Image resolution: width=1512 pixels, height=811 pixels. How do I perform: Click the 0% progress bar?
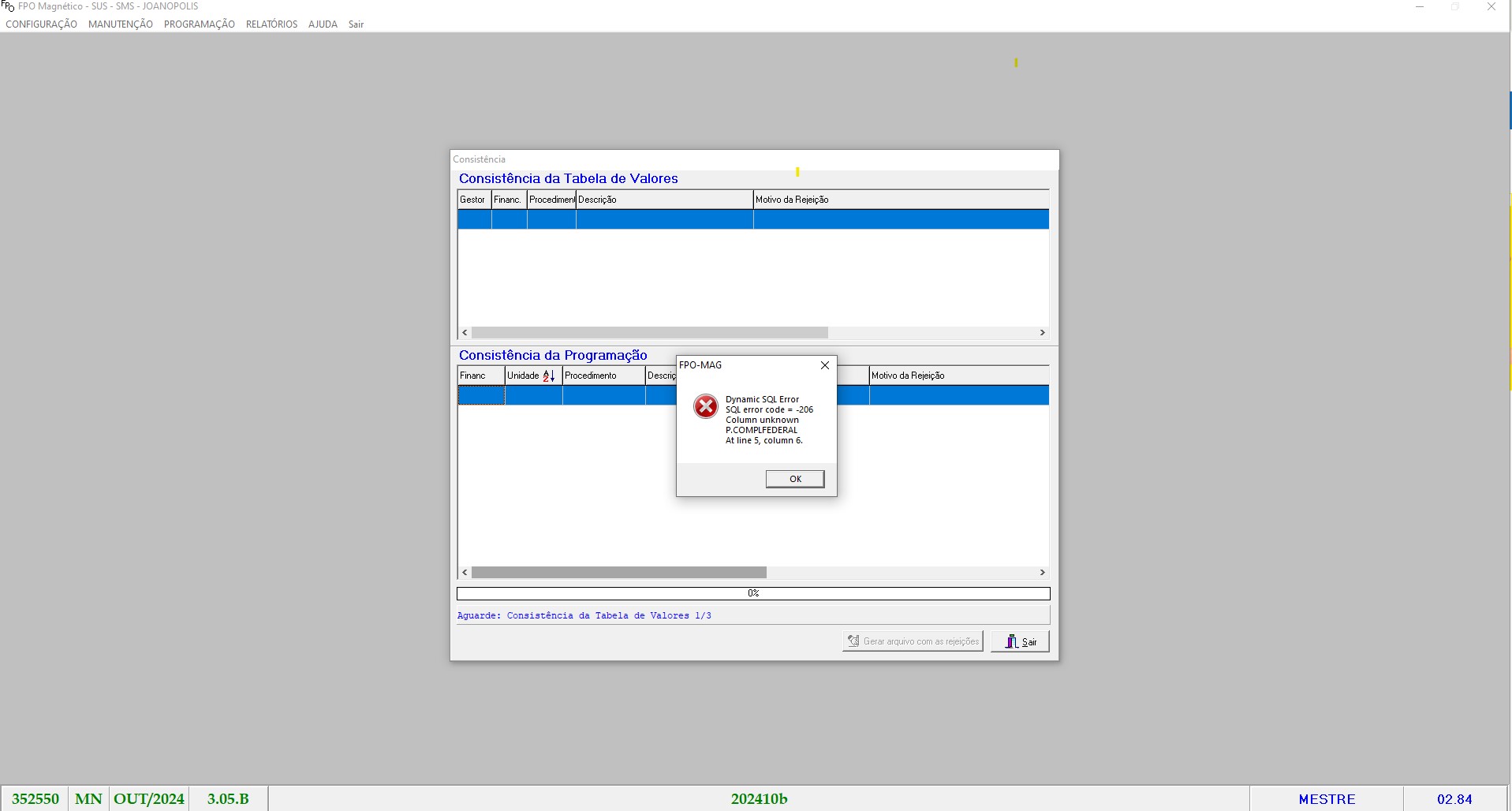752,593
